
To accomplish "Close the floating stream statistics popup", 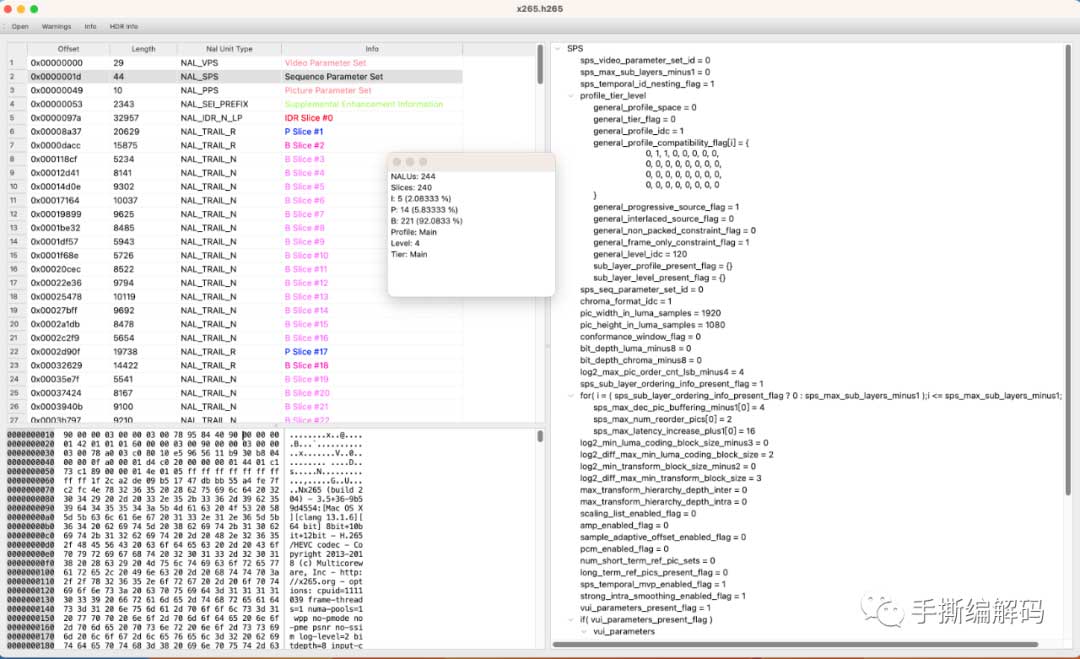I will [396, 162].
